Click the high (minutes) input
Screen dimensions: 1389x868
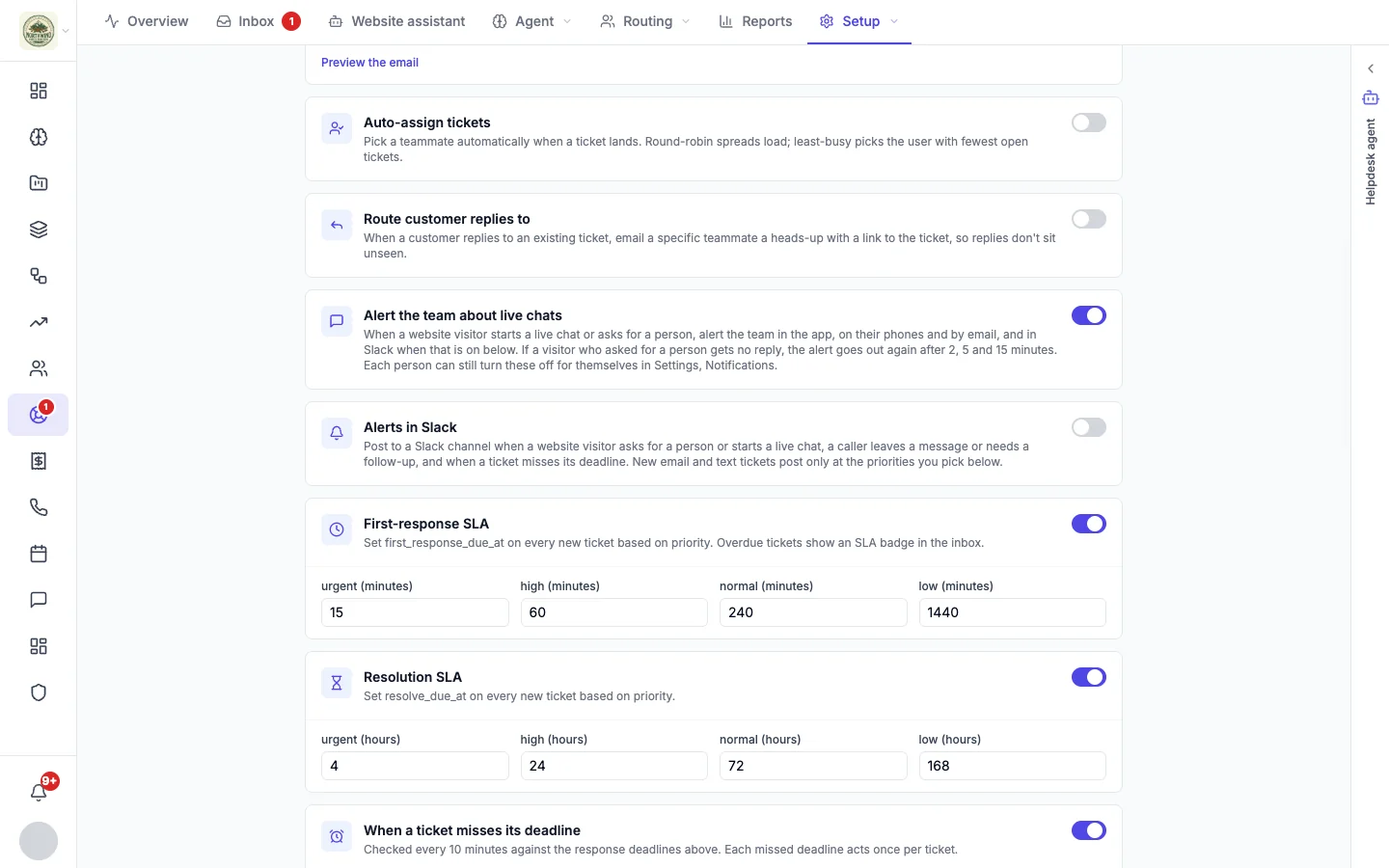pos(614,612)
